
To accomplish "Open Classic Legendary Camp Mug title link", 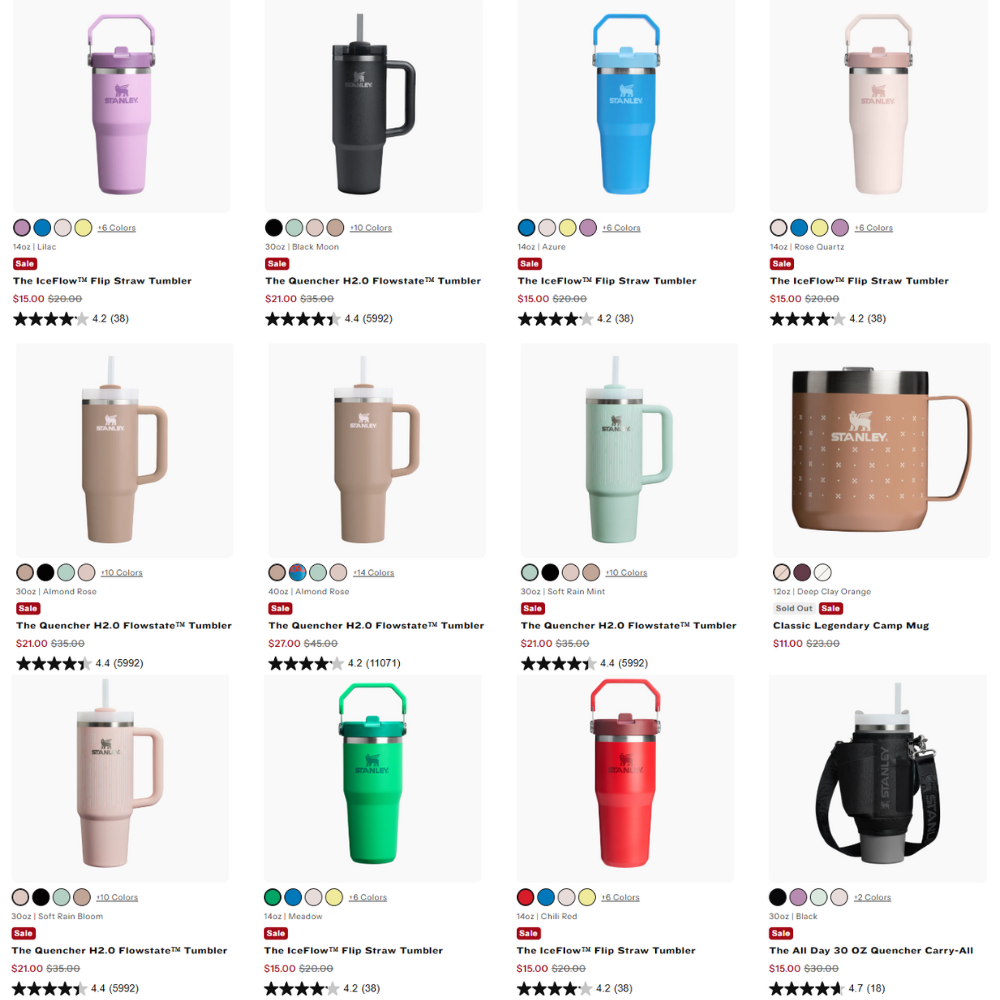I will click(x=851, y=626).
